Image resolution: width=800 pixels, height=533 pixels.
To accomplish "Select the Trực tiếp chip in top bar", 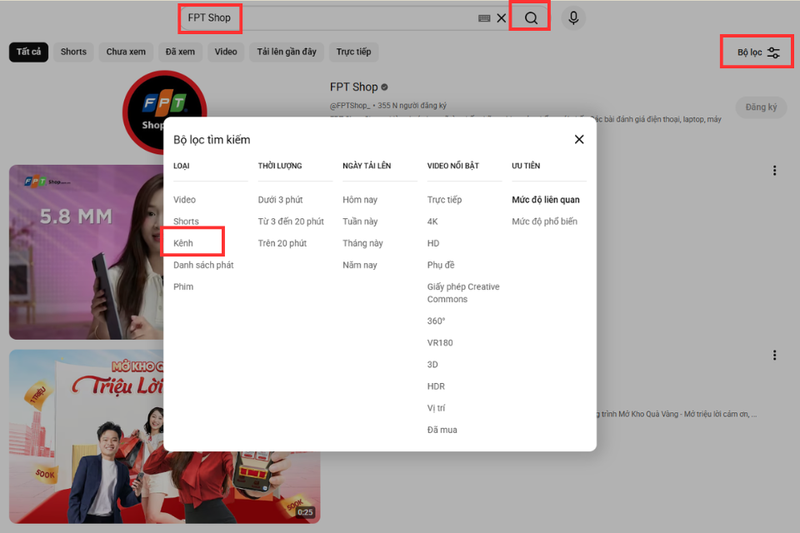I will click(354, 52).
